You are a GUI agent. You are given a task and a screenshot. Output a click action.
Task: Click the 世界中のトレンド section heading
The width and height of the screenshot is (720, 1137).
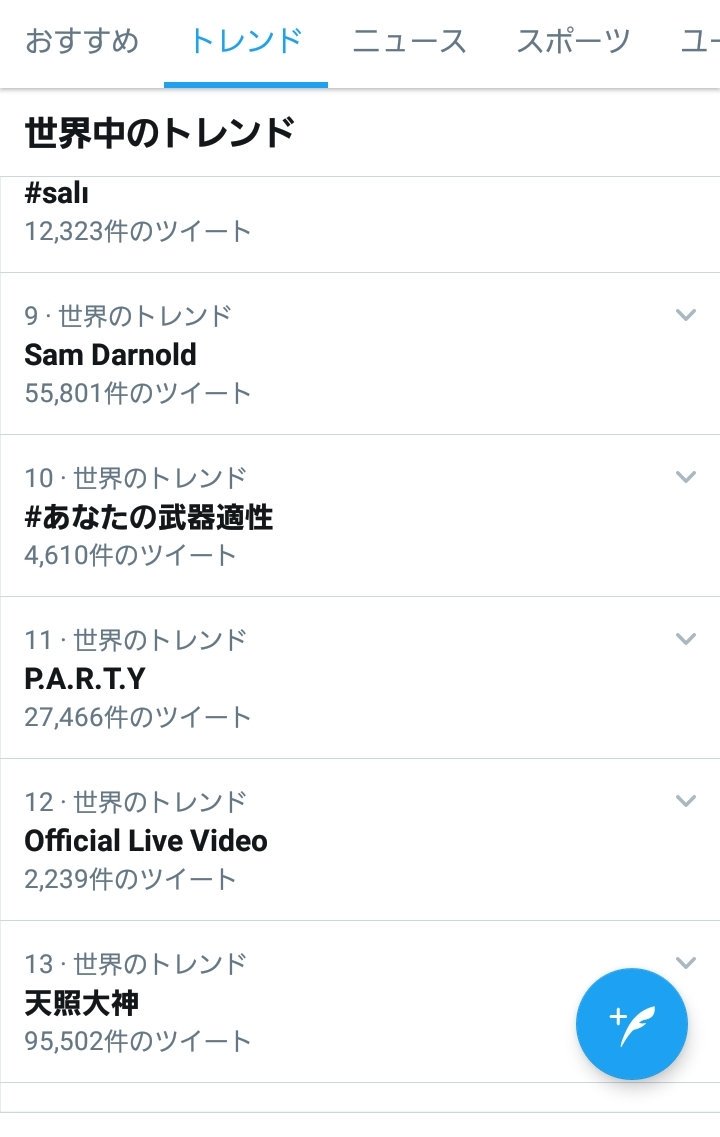159,132
